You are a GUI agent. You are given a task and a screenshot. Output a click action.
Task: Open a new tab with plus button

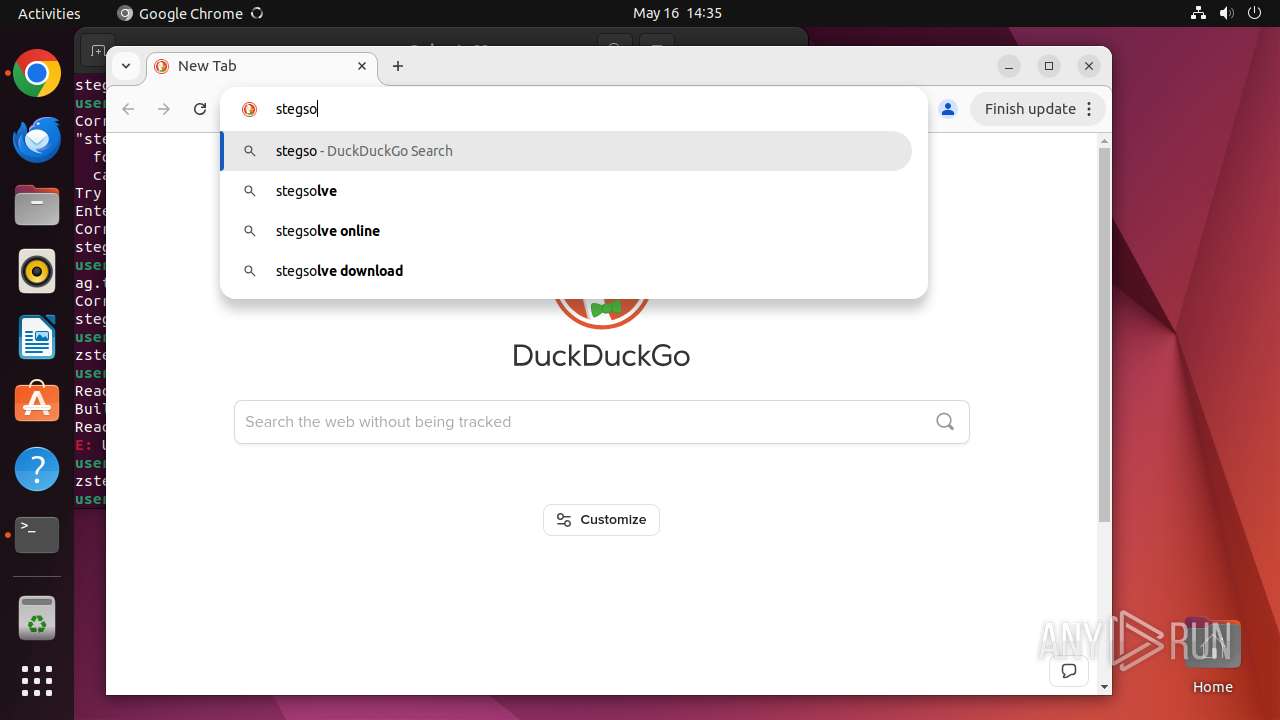click(398, 66)
